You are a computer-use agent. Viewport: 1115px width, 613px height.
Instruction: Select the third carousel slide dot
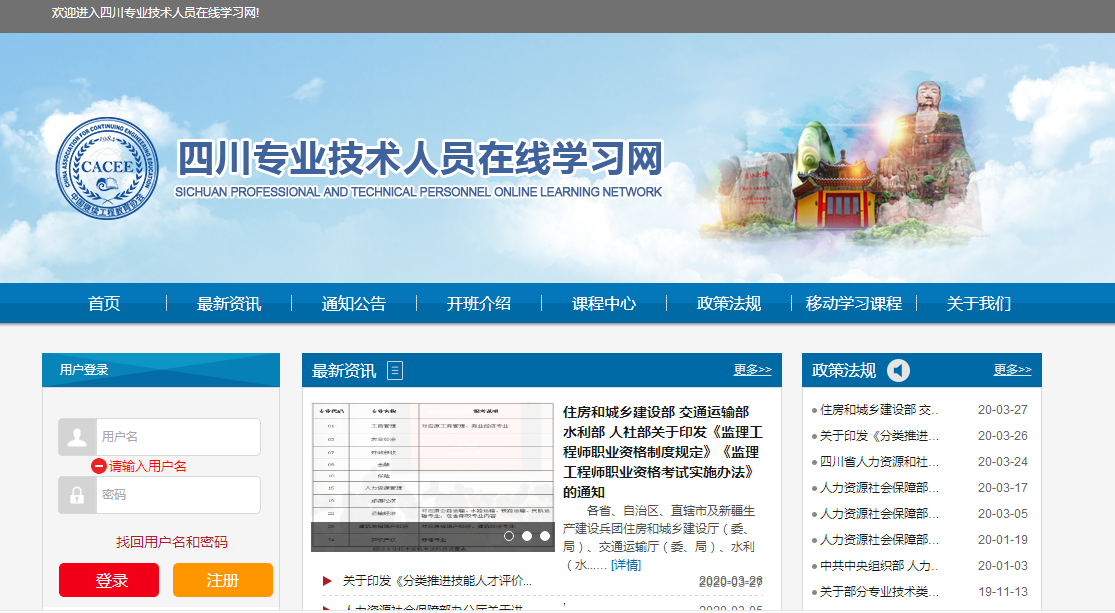tap(545, 536)
